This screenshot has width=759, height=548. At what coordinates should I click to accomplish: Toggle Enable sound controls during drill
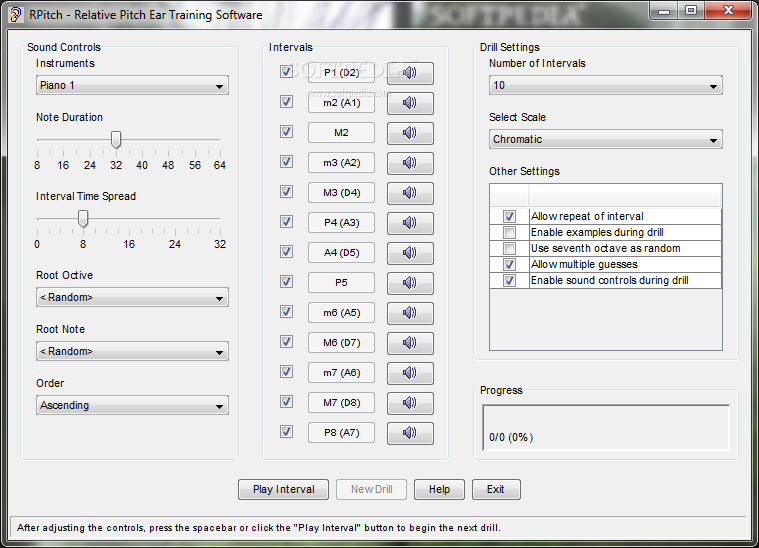pyautogui.click(x=509, y=280)
